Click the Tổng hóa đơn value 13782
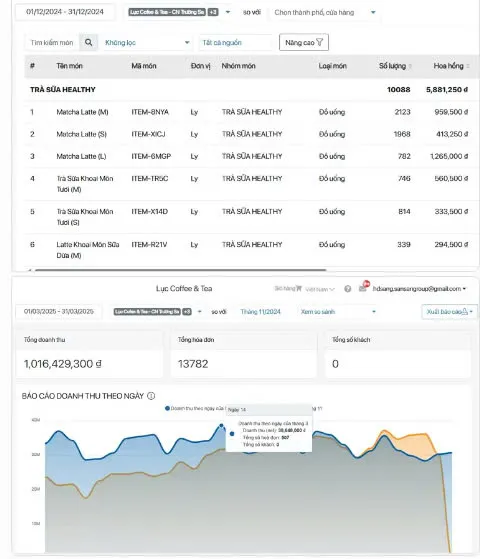Screen dimensions: 480x559 click(193, 364)
